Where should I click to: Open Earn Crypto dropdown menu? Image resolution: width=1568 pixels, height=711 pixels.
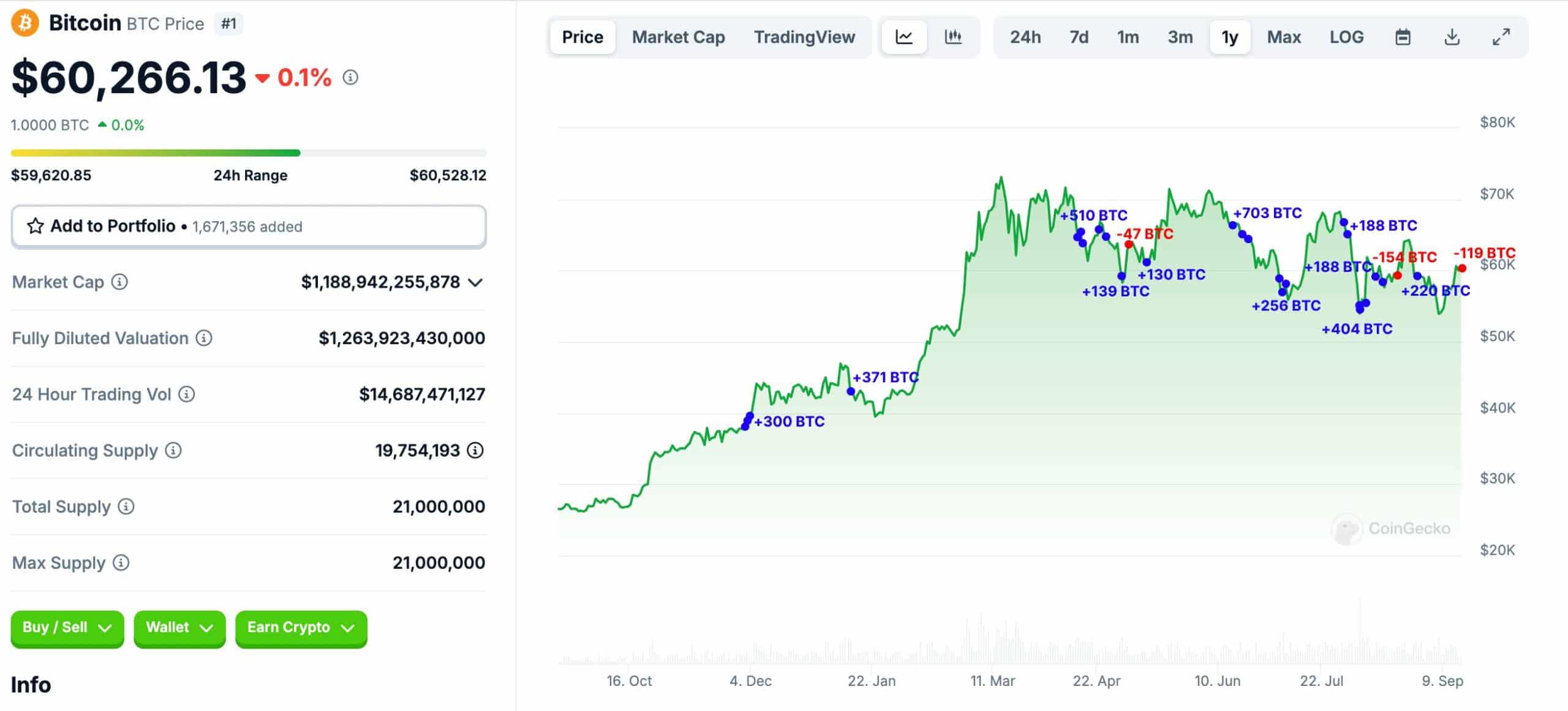(x=299, y=627)
